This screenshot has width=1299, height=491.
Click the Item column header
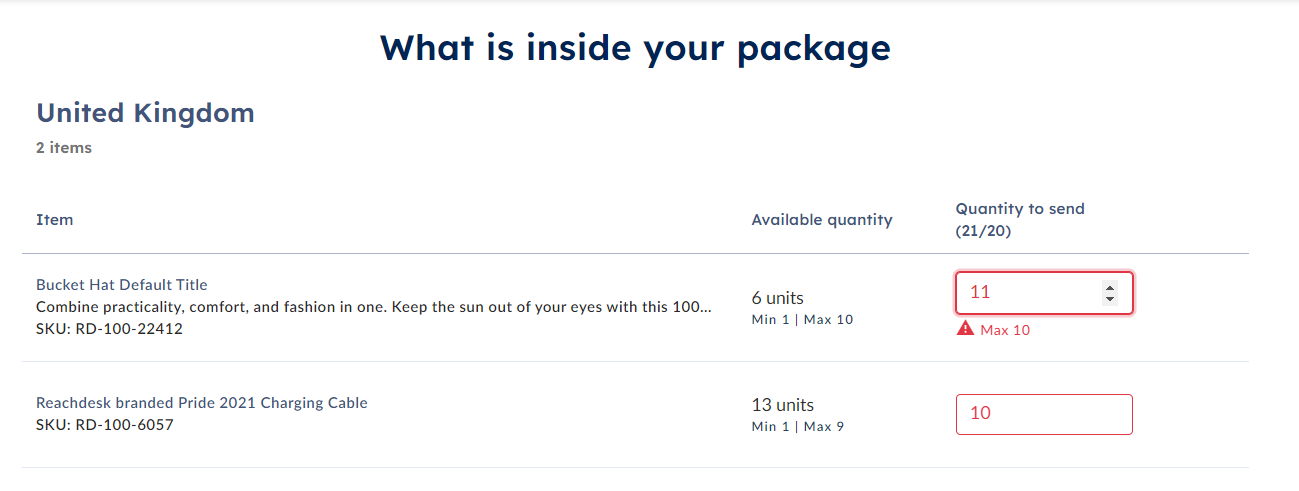pyautogui.click(x=55, y=219)
